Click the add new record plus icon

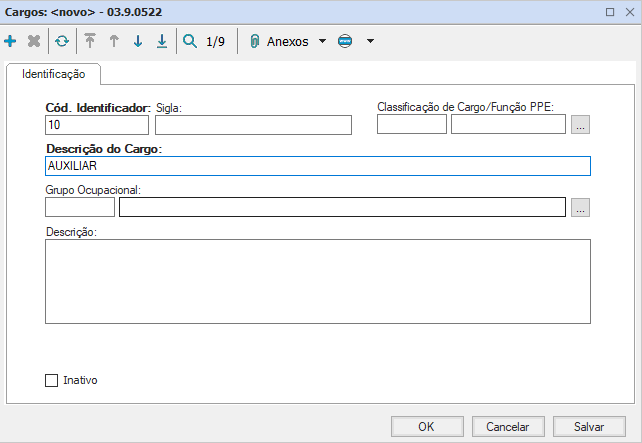pyautogui.click(x=11, y=42)
